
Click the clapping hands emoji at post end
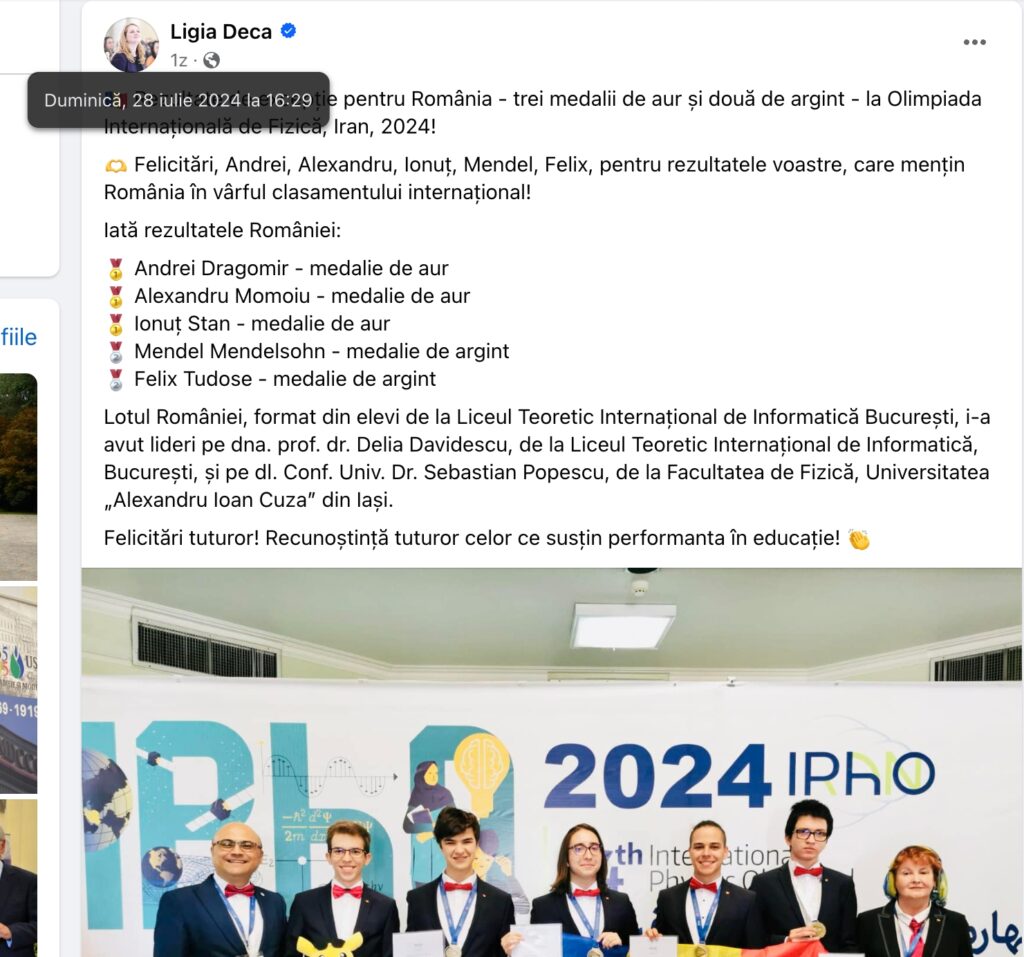(x=859, y=539)
